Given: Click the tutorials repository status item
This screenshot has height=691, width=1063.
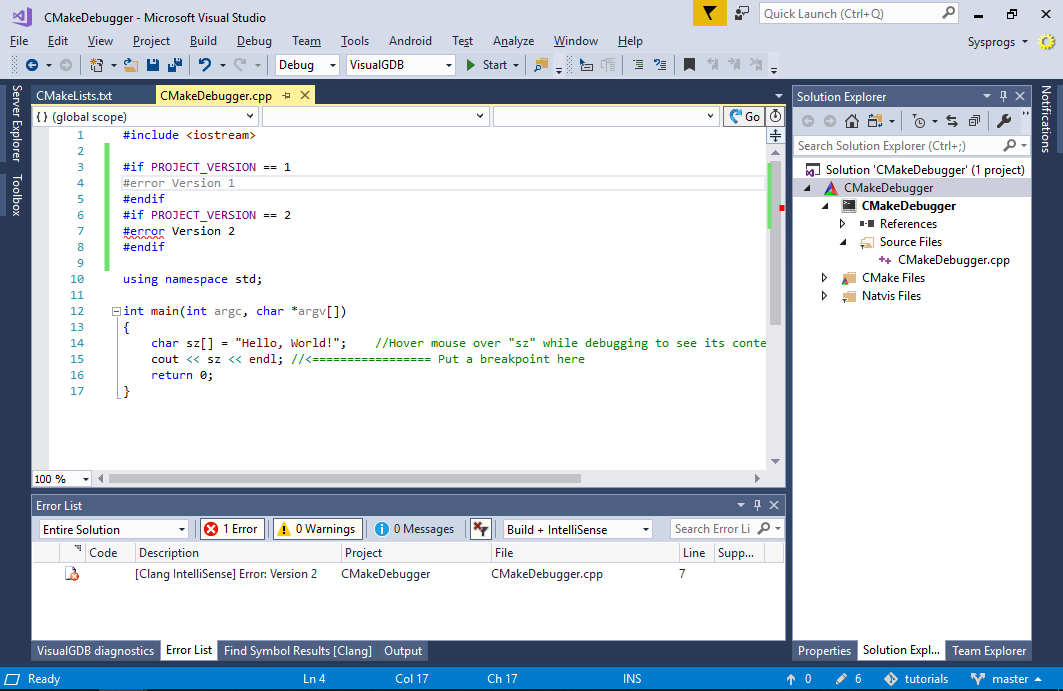Looking at the screenshot, I should point(916,679).
